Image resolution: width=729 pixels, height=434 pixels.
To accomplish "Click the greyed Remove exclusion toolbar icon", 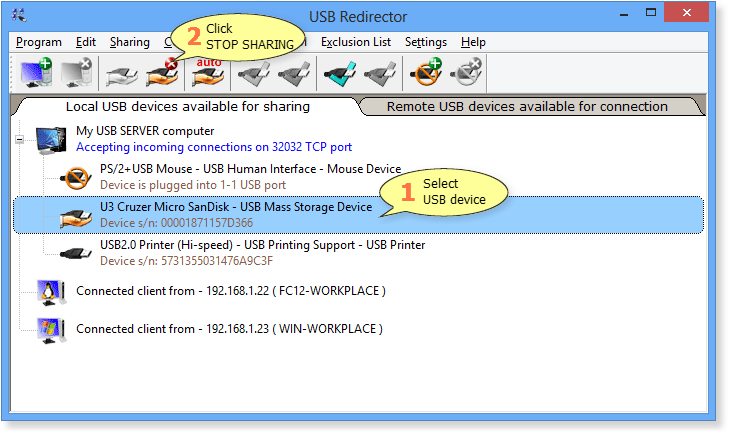I will click(x=466, y=73).
